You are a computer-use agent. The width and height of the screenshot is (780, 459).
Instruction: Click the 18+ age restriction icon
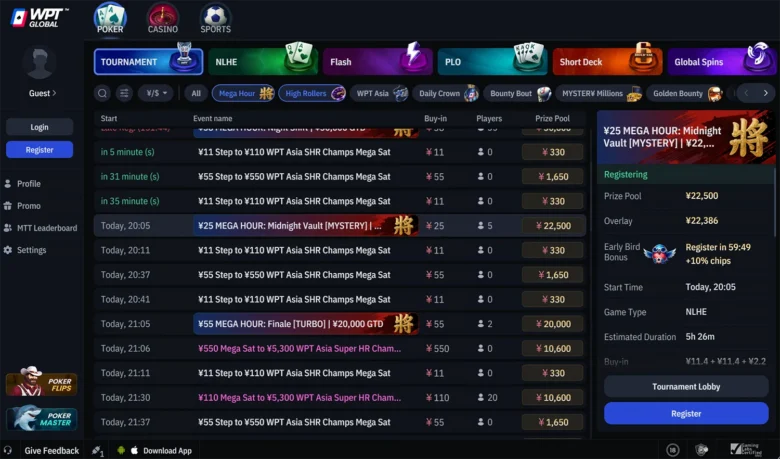(673, 450)
